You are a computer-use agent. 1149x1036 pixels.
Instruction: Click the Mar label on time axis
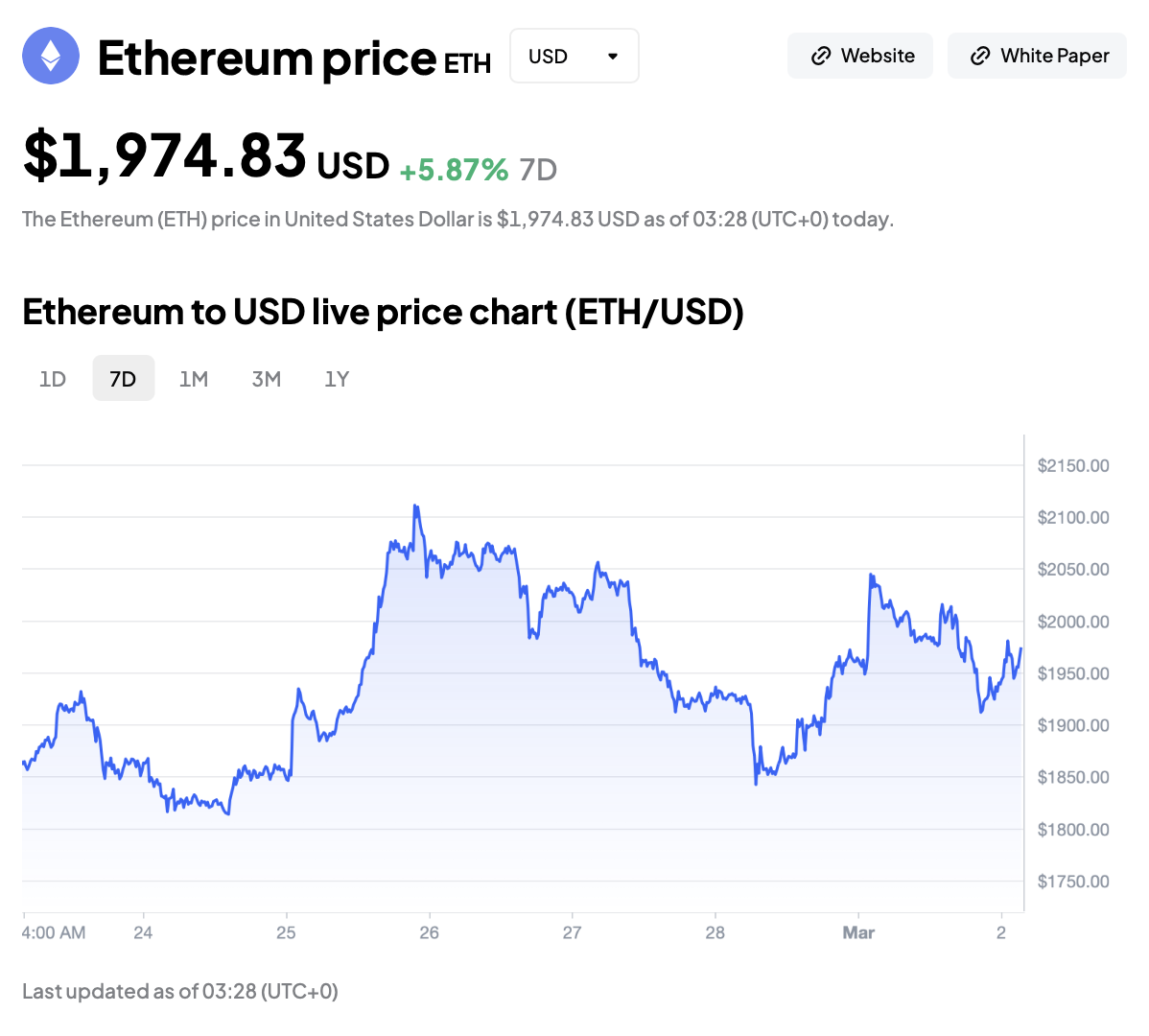858,932
